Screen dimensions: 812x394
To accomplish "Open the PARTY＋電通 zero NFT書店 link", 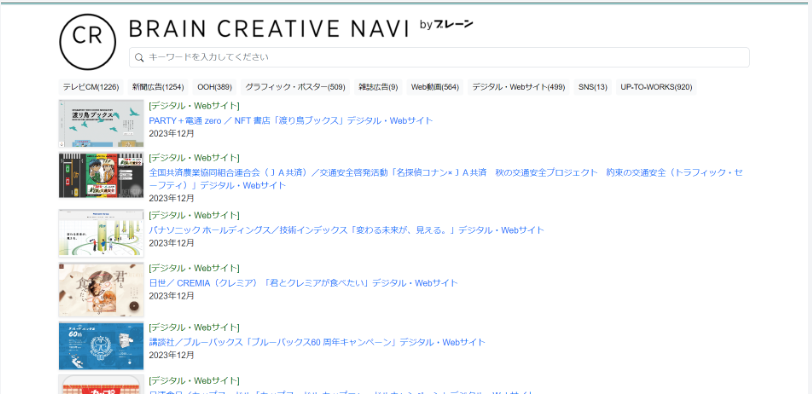I will coord(291,121).
